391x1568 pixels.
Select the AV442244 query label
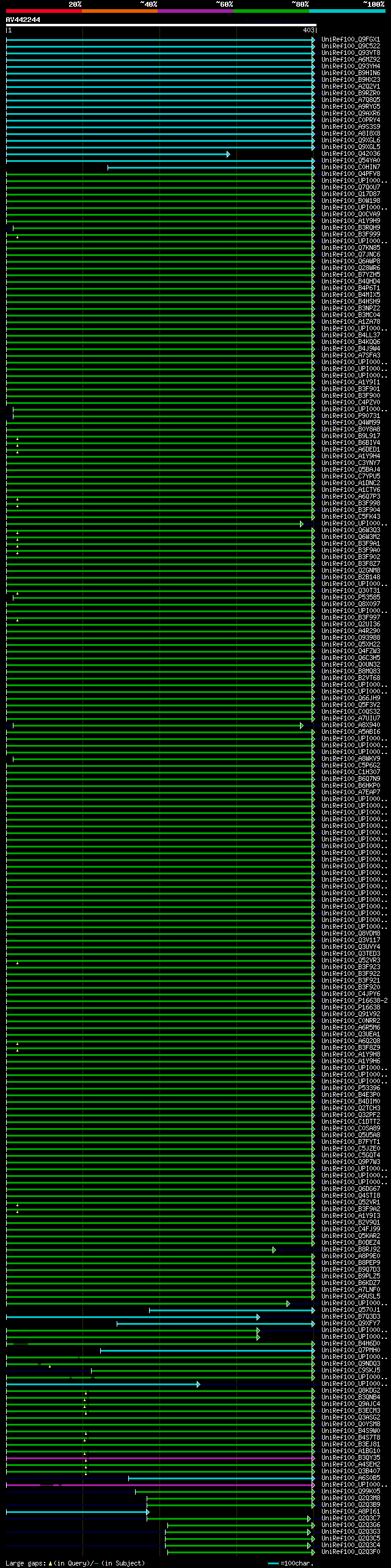tap(23, 20)
